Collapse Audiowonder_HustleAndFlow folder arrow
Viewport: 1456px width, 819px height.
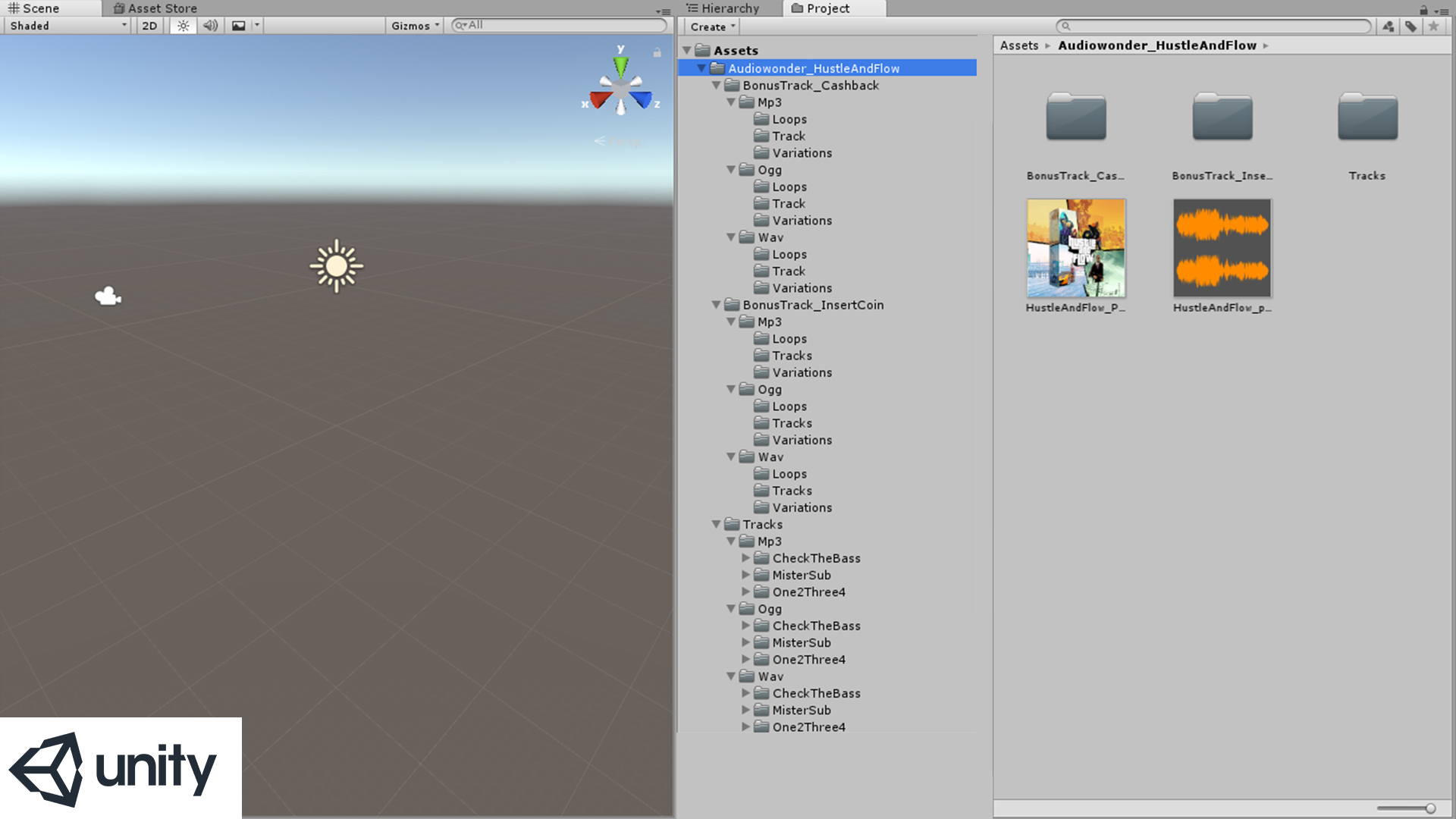702,68
